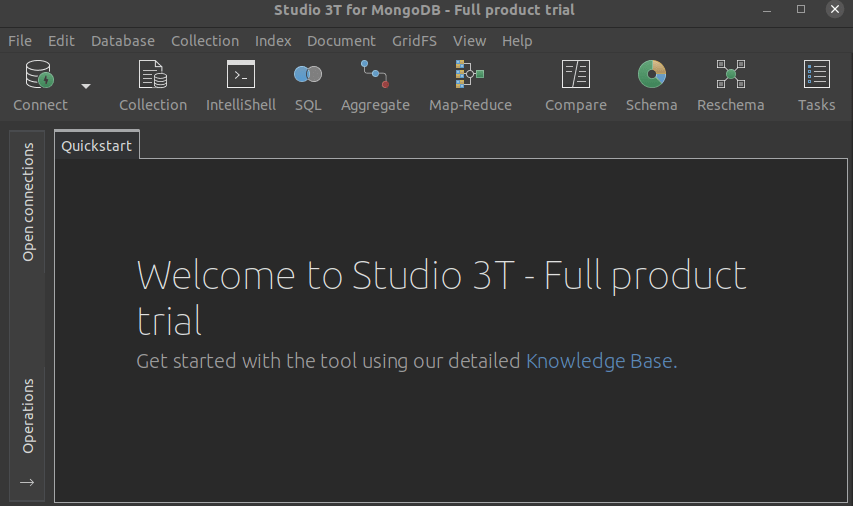853x506 pixels.
Task: Minimize the Studio 3T window
Action: 767,10
